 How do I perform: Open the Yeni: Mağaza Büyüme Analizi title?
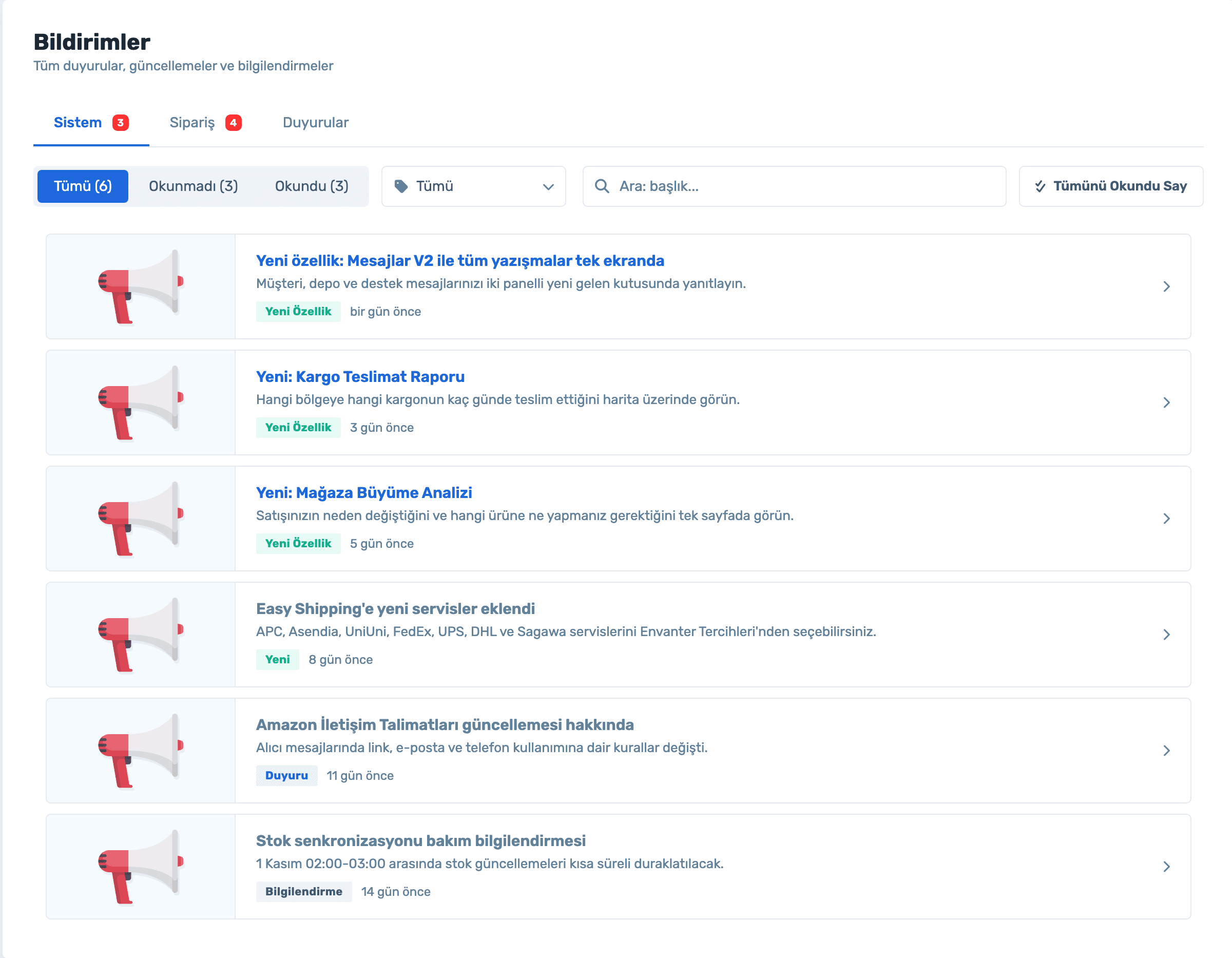point(364,492)
